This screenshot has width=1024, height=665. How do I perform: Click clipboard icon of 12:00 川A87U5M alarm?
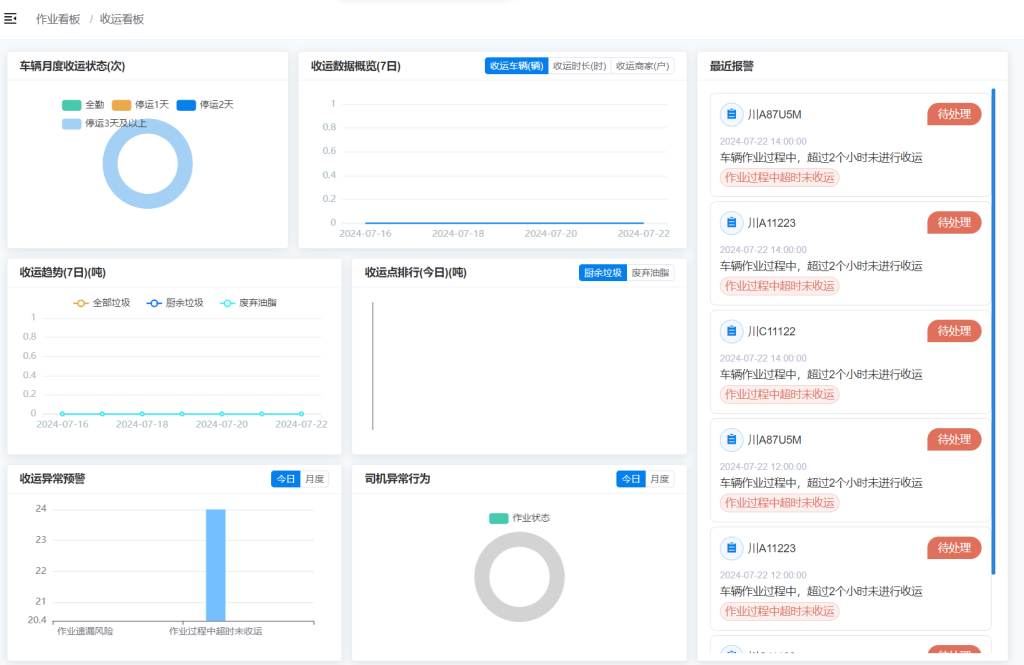click(x=731, y=440)
